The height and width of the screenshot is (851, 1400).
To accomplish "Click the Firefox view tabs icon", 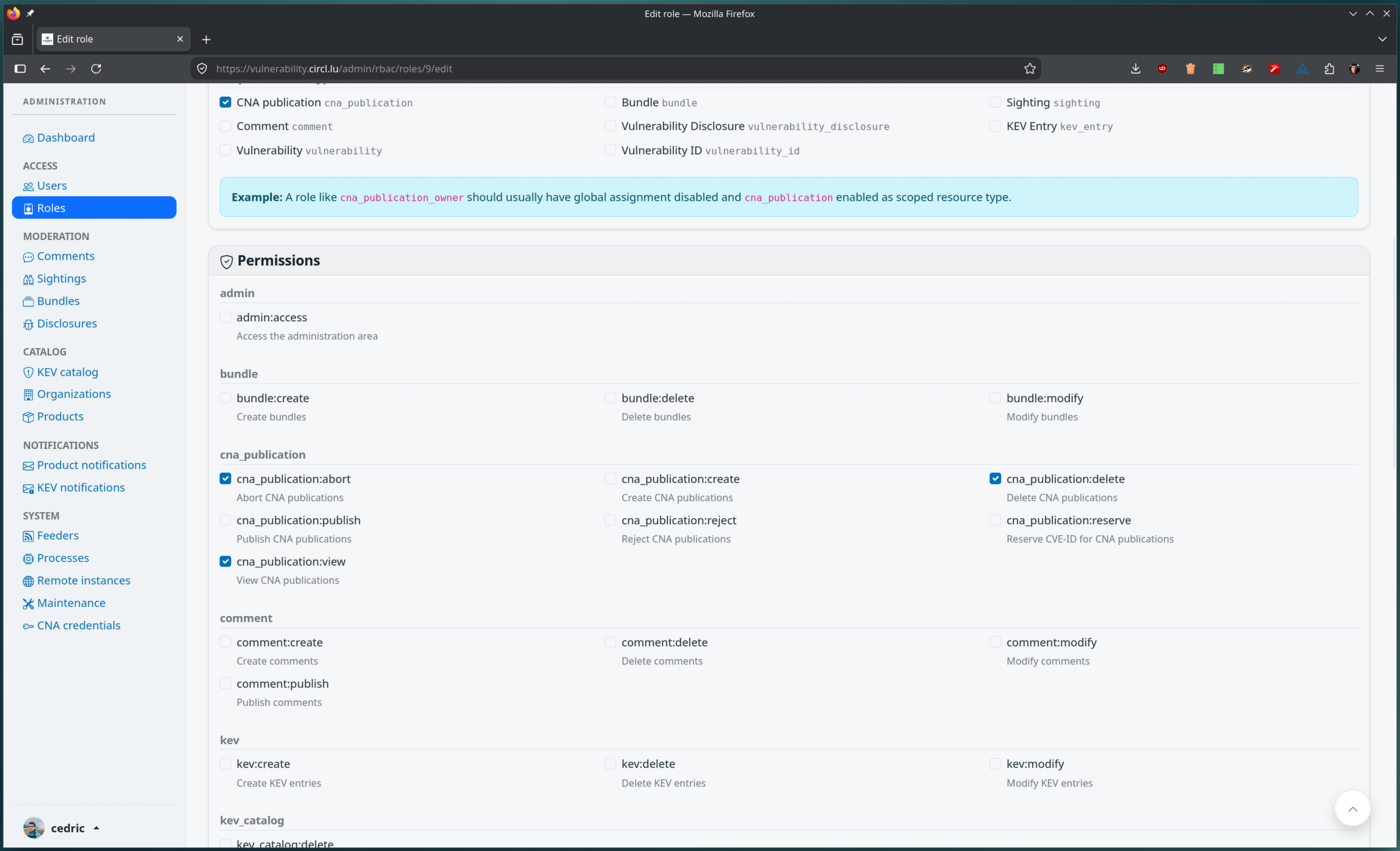I will coord(18,39).
